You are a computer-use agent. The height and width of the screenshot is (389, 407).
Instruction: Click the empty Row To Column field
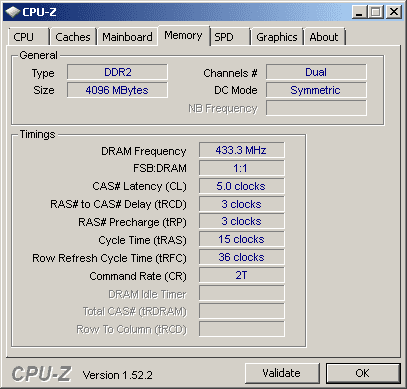(242, 330)
